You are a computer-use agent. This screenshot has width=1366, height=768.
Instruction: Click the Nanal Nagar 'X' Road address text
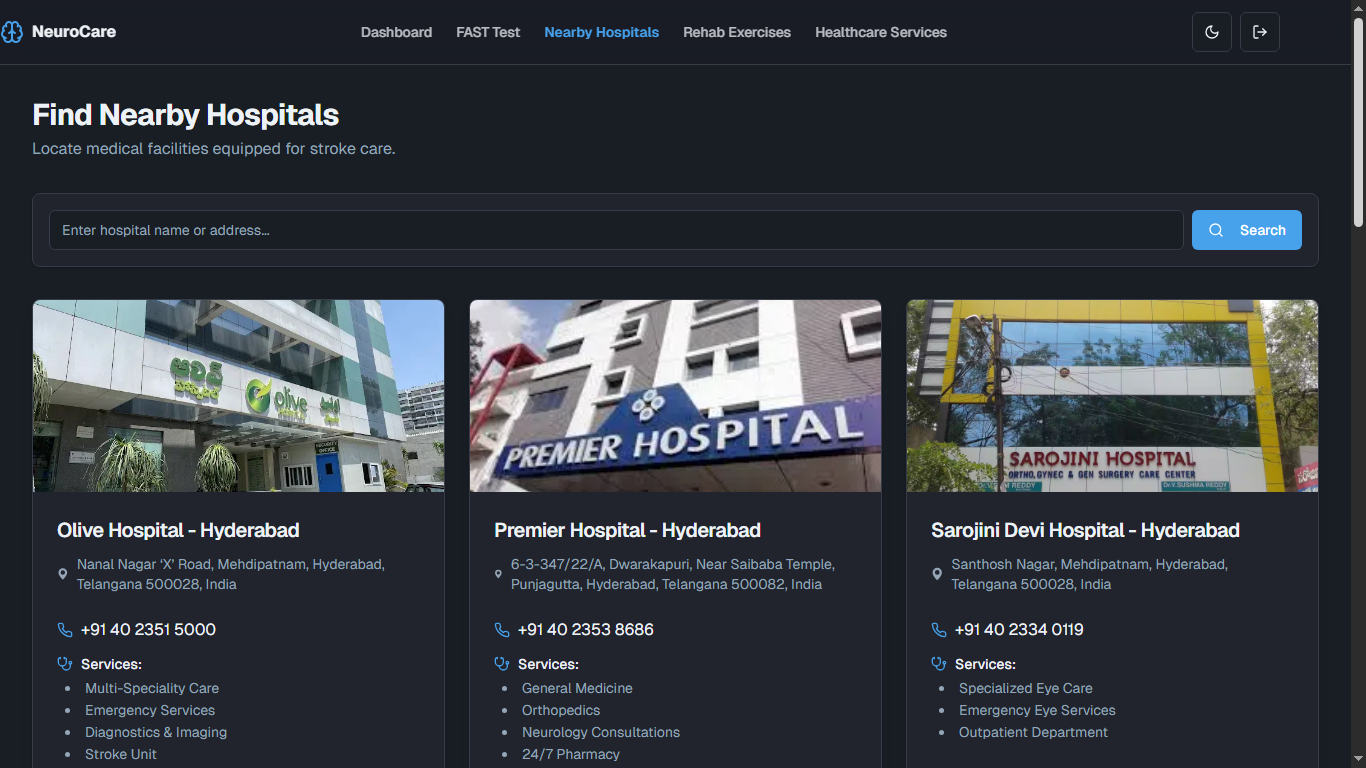click(x=231, y=574)
